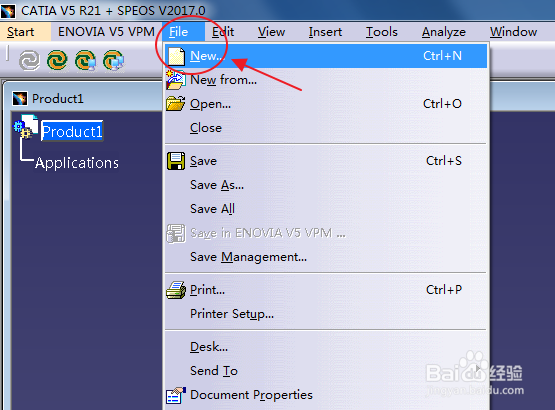
Task: Select Applications node in specification tree
Action: tap(77, 163)
